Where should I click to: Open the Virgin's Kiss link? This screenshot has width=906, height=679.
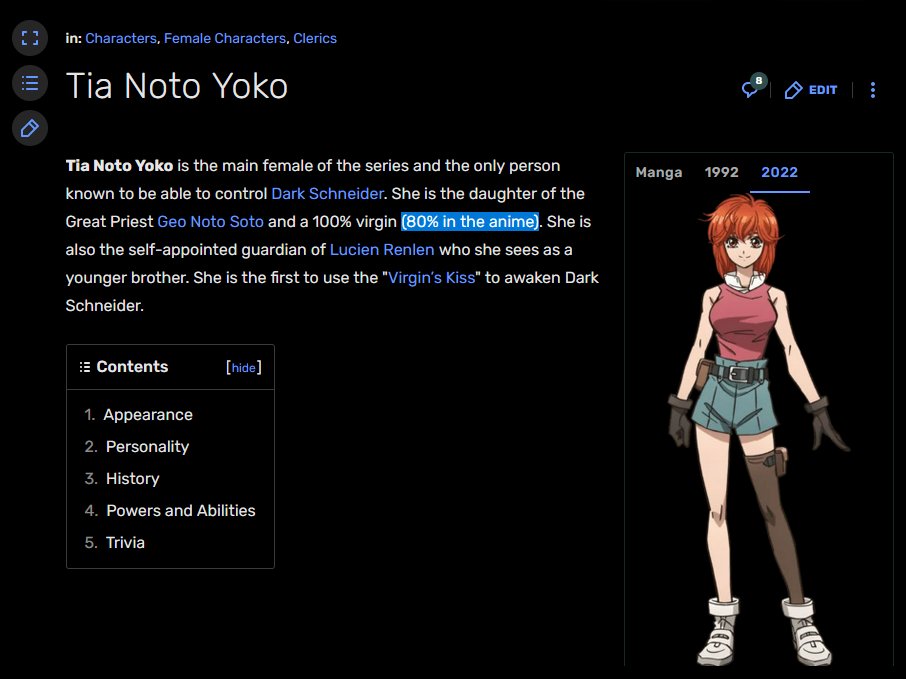[x=431, y=278]
